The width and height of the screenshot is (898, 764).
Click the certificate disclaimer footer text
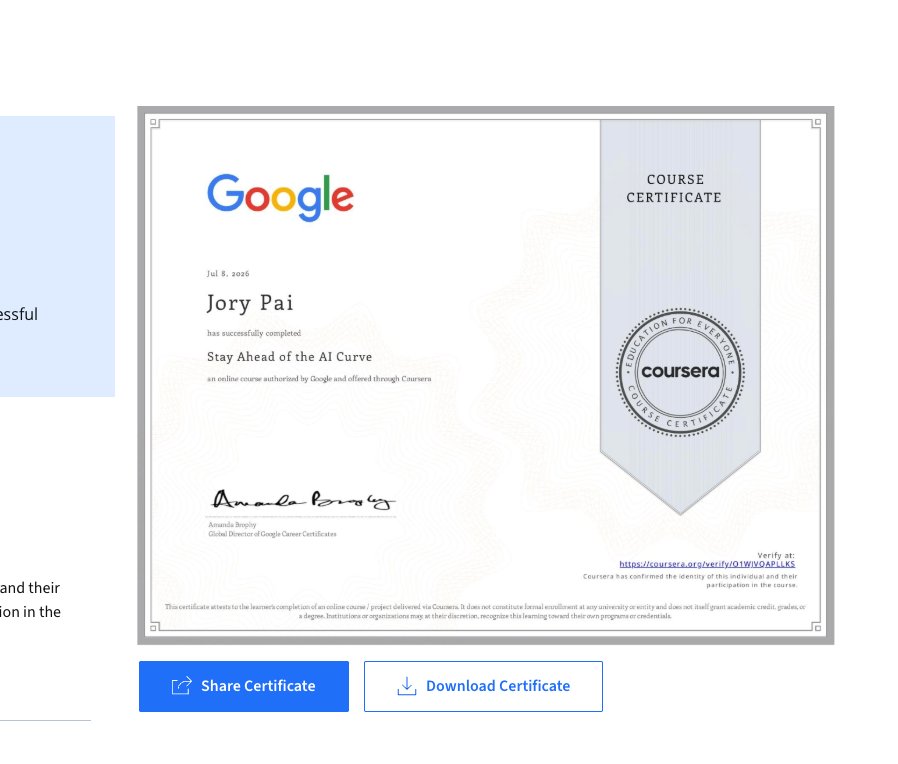(485, 611)
